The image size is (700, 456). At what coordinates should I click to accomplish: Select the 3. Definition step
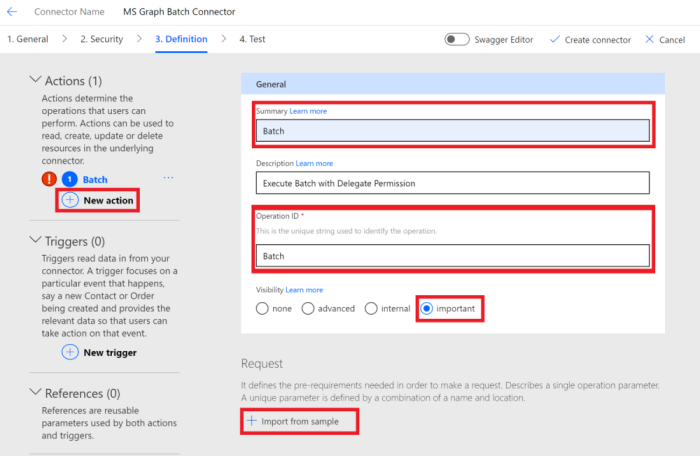click(x=181, y=39)
